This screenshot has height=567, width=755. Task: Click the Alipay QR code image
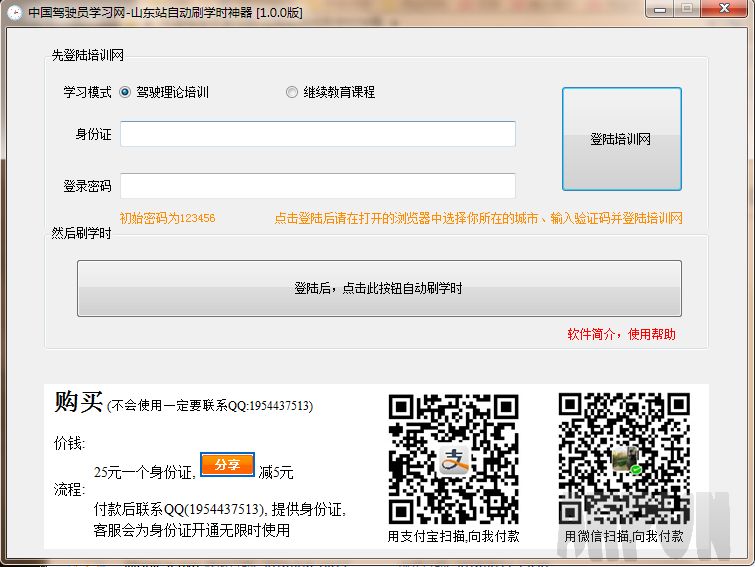pyautogui.click(x=453, y=459)
